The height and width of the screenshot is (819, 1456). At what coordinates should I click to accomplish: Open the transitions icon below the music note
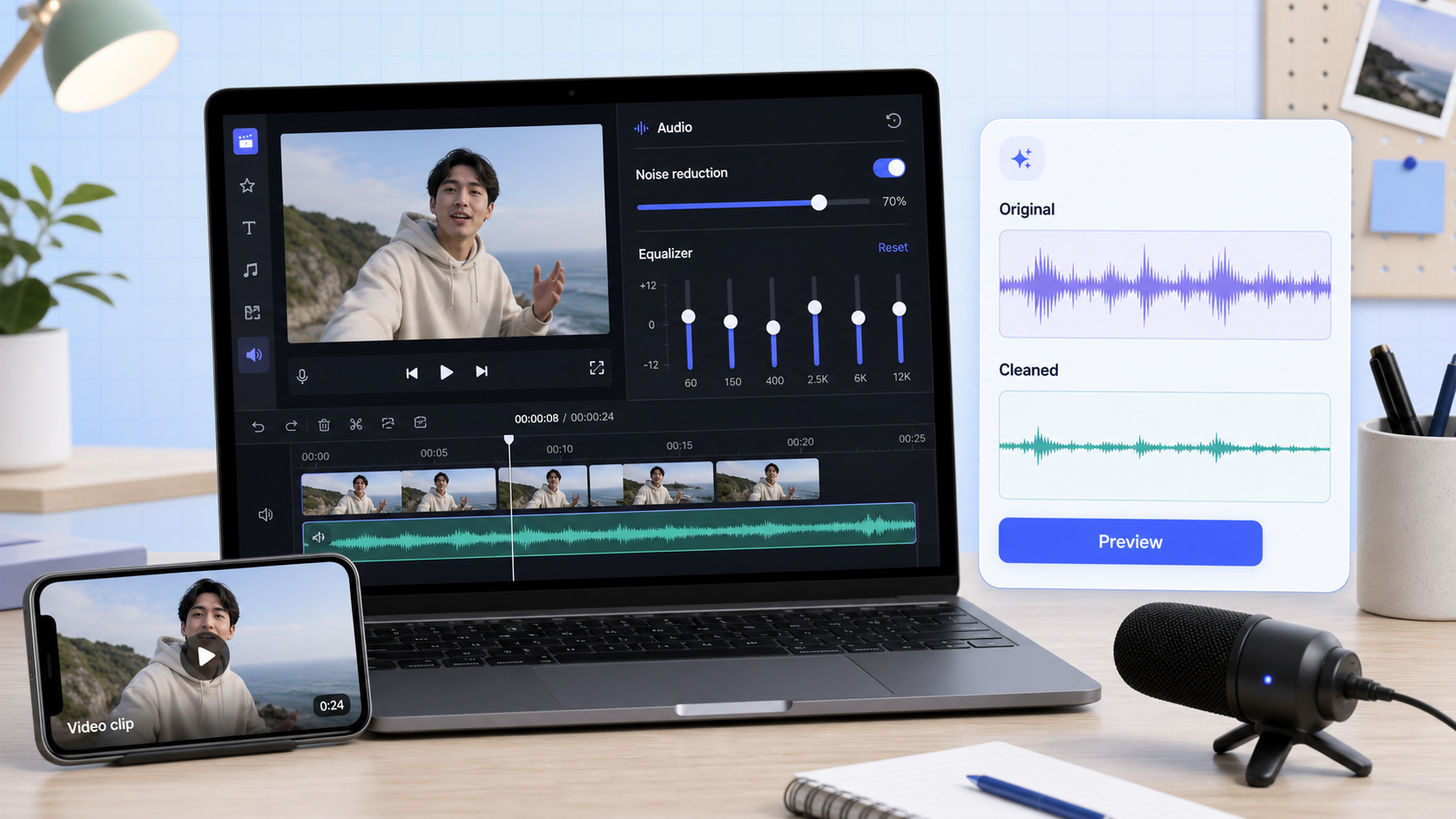point(253,312)
